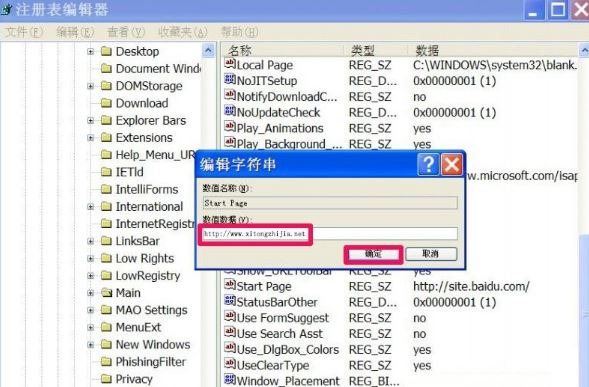The width and height of the screenshot is (589, 387).
Task: Open the 帮助(H) menu
Action: click(239, 32)
